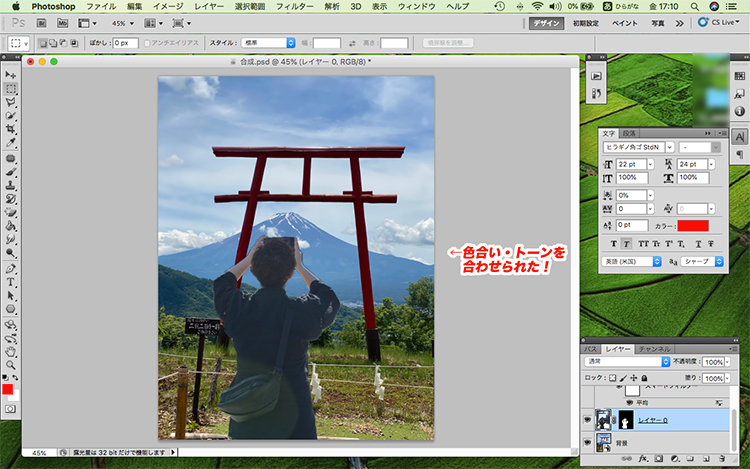The height and width of the screenshot is (469, 750).
Task: Click the red foreground color swatch
Action: click(x=7, y=389)
